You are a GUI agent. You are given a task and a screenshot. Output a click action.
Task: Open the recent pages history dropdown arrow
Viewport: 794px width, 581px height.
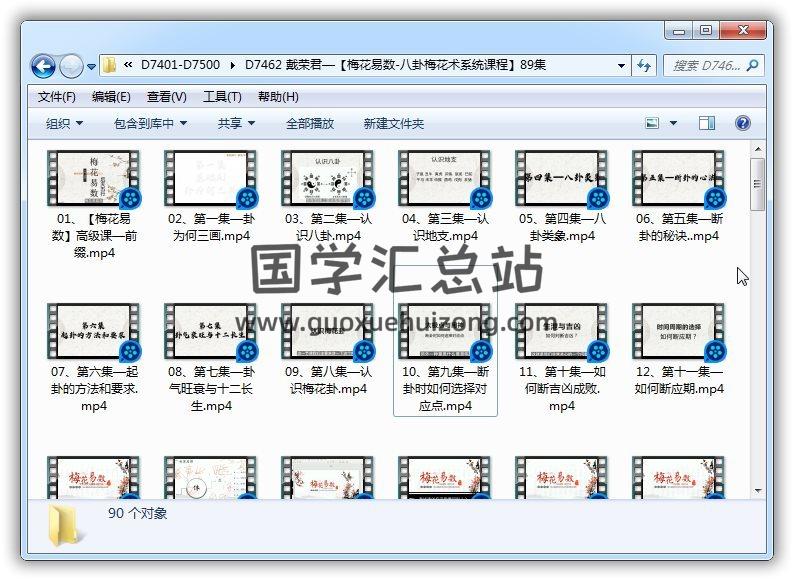[x=92, y=66]
